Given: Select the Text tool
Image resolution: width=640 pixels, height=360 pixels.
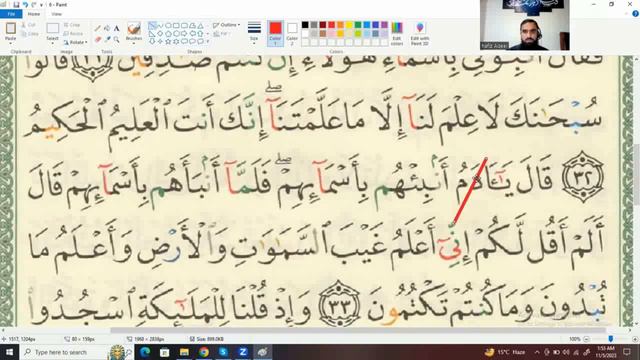Looking at the screenshot, I should point(116,28).
